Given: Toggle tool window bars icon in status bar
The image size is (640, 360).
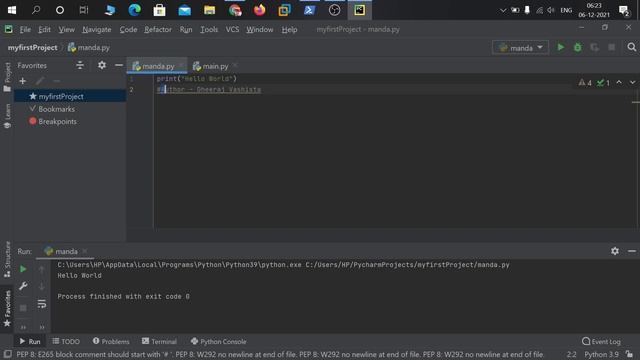Looking at the screenshot, I should [x=7, y=354].
